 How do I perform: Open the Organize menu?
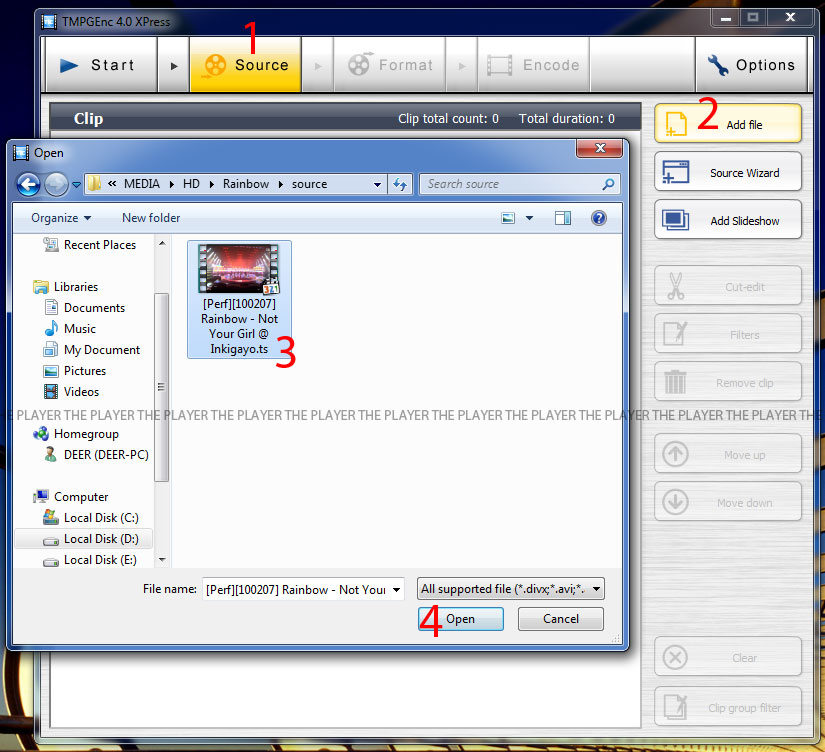pyautogui.click(x=61, y=218)
